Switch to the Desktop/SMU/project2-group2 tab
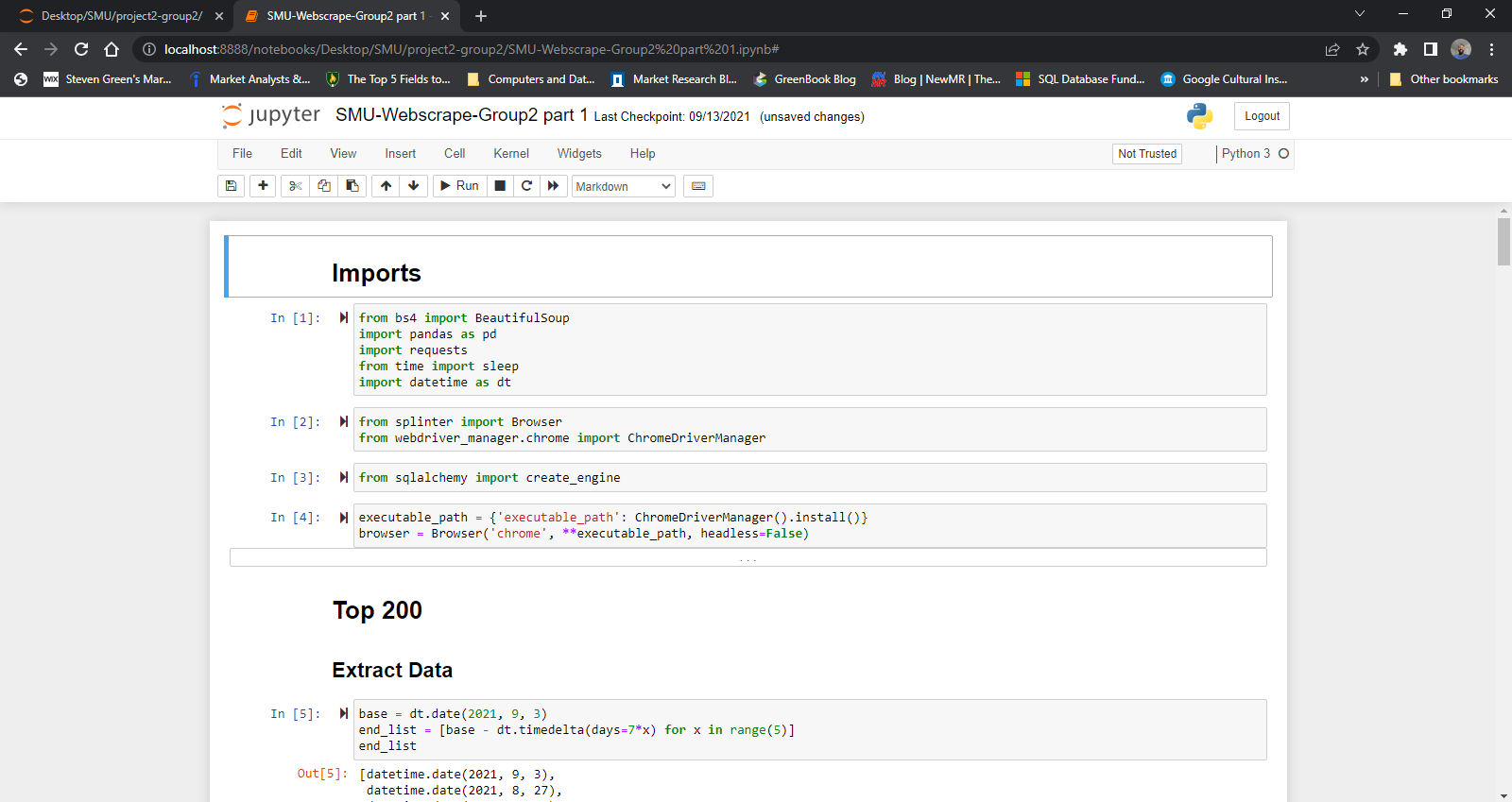 click(121, 16)
